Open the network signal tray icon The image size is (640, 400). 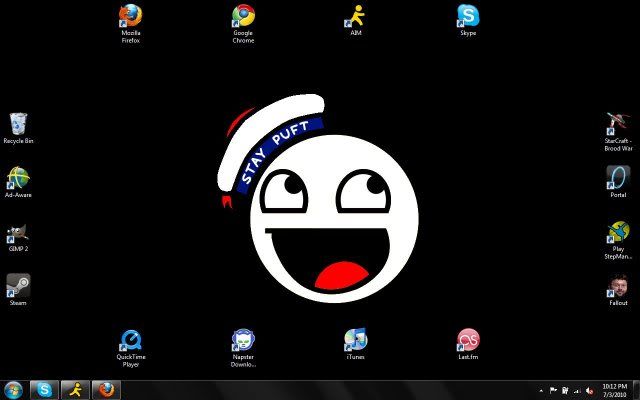[577, 391]
